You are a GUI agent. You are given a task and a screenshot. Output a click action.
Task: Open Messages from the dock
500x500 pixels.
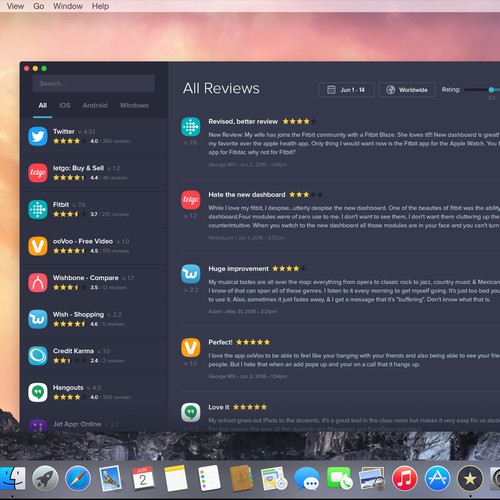(x=307, y=479)
